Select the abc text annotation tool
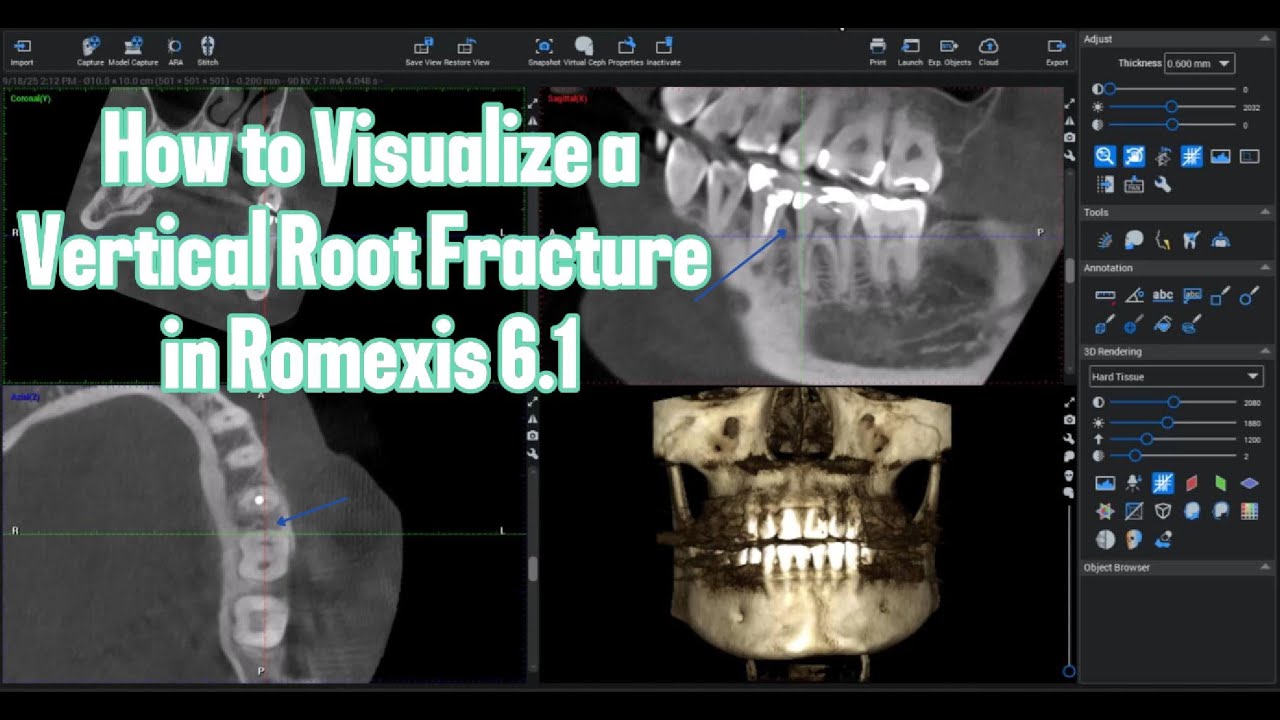This screenshot has height=720, width=1280. [x=1162, y=296]
